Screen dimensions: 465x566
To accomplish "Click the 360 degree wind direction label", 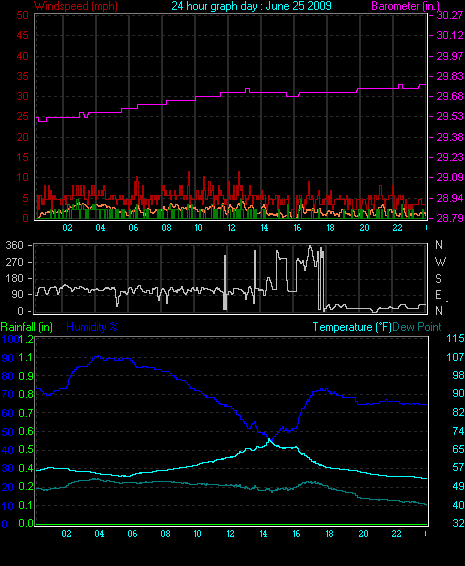I will (x=15, y=245).
